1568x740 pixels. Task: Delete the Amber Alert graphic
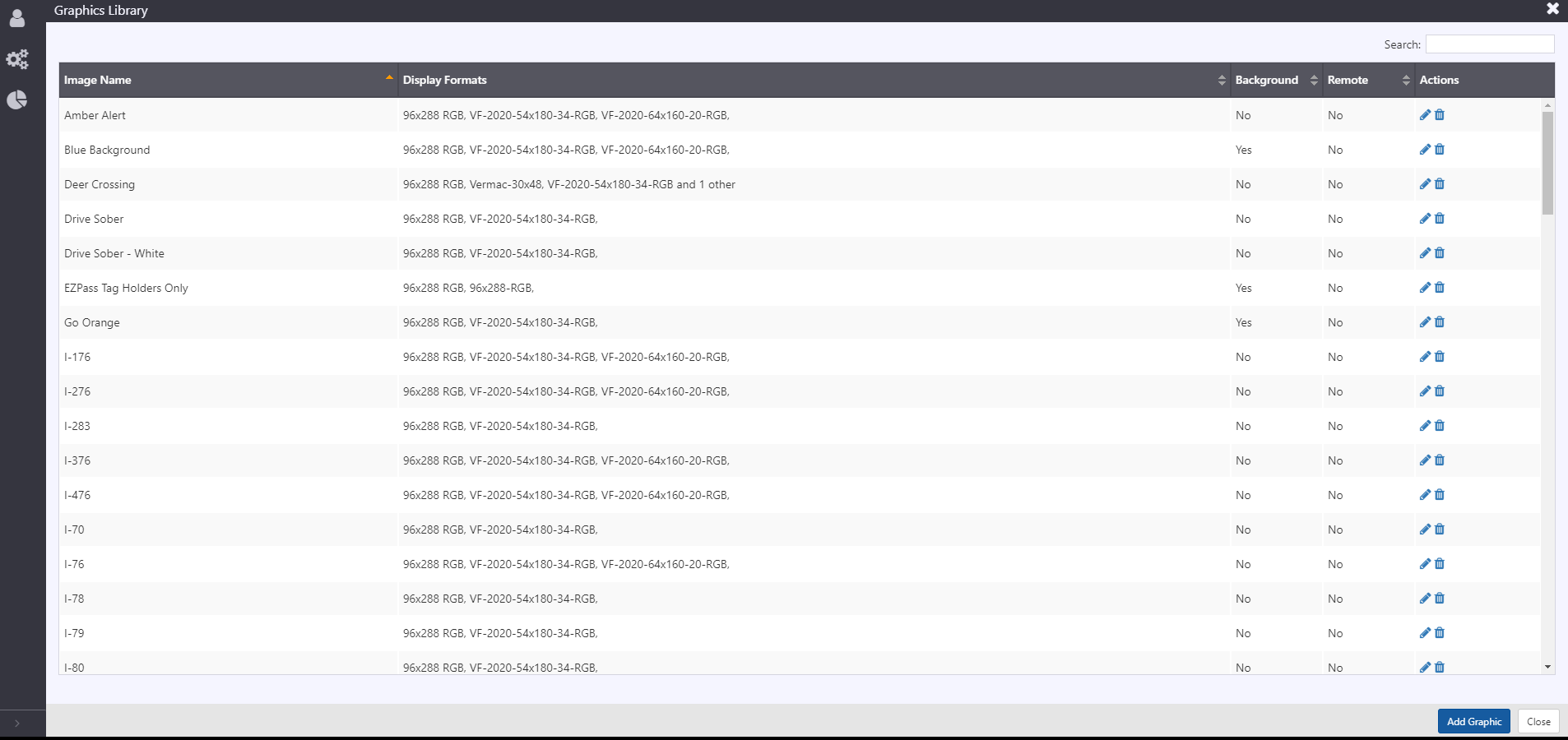point(1440,115)
